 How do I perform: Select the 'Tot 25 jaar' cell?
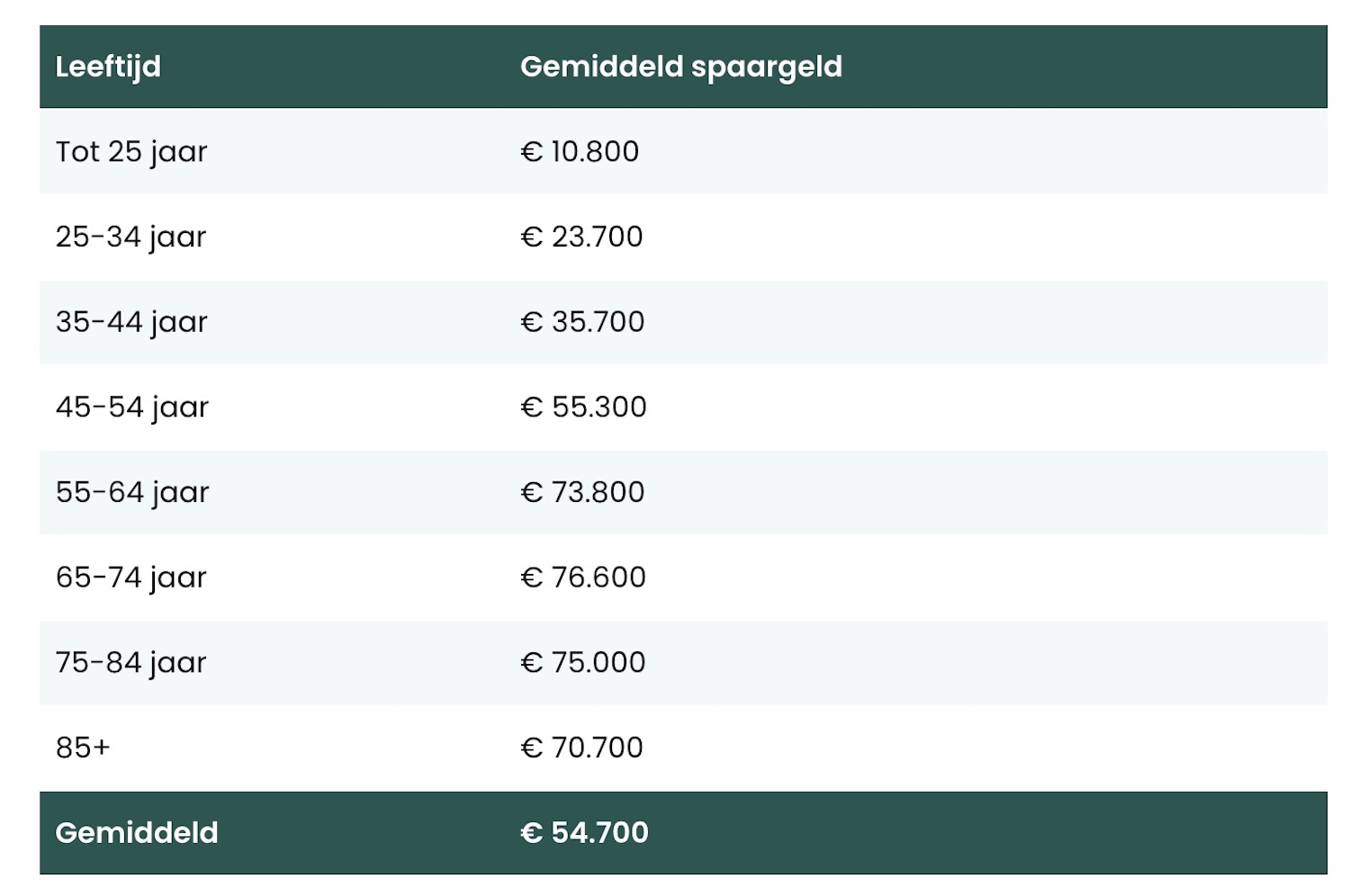click(131, 151)
